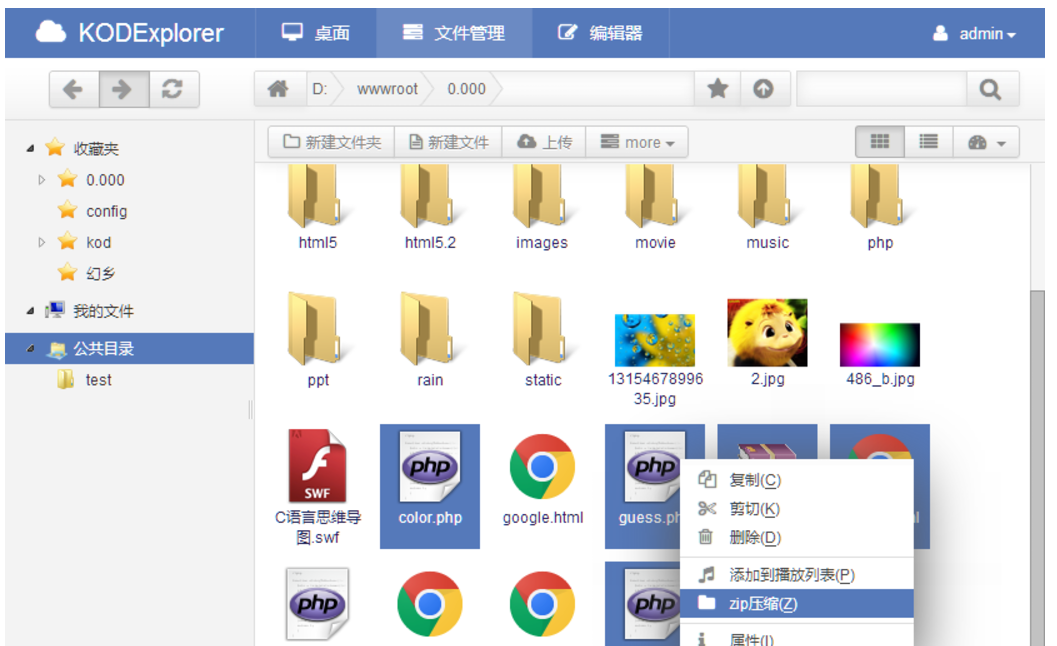1057x646 pixels.
Task: Click the magnifier search button
Action: tap(990, 89)
